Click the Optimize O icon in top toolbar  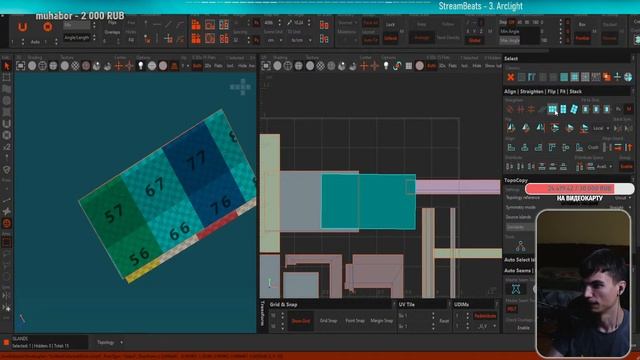[x=47, y=27]
